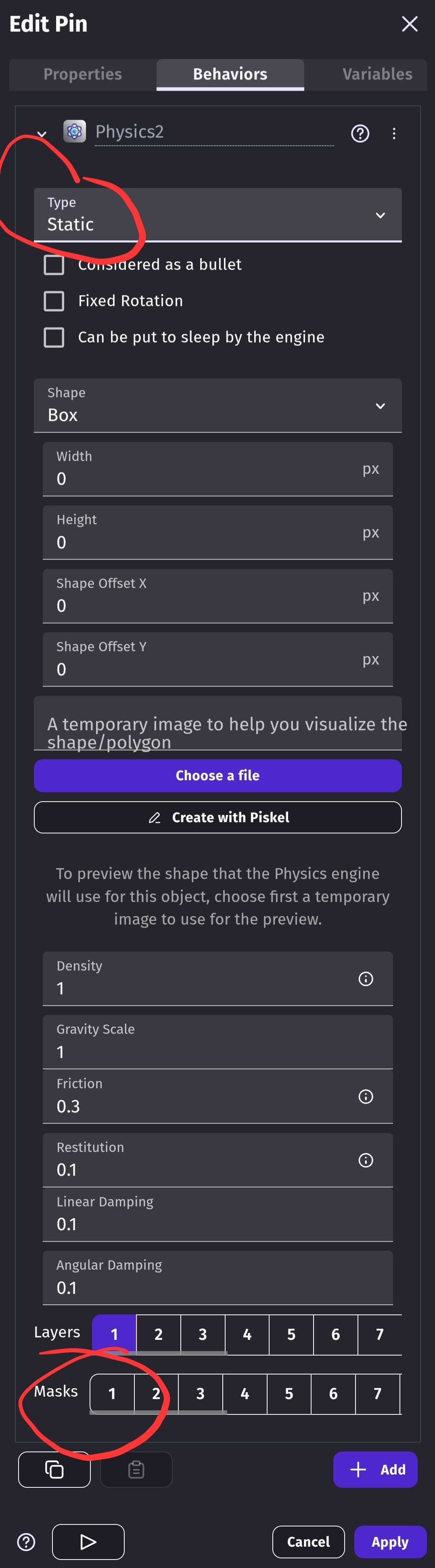The width and height of the screenshot is (435, 1568).
Task: Toggle 'Can be put to sleep' checkbox
Action: (54, 337)
